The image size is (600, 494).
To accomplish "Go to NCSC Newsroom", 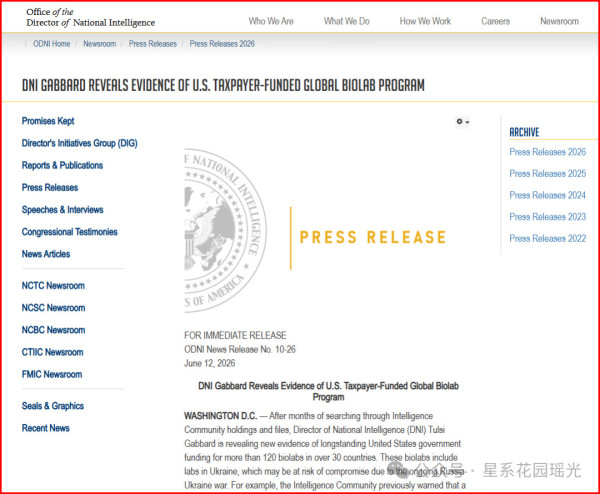I will point(53,308).
